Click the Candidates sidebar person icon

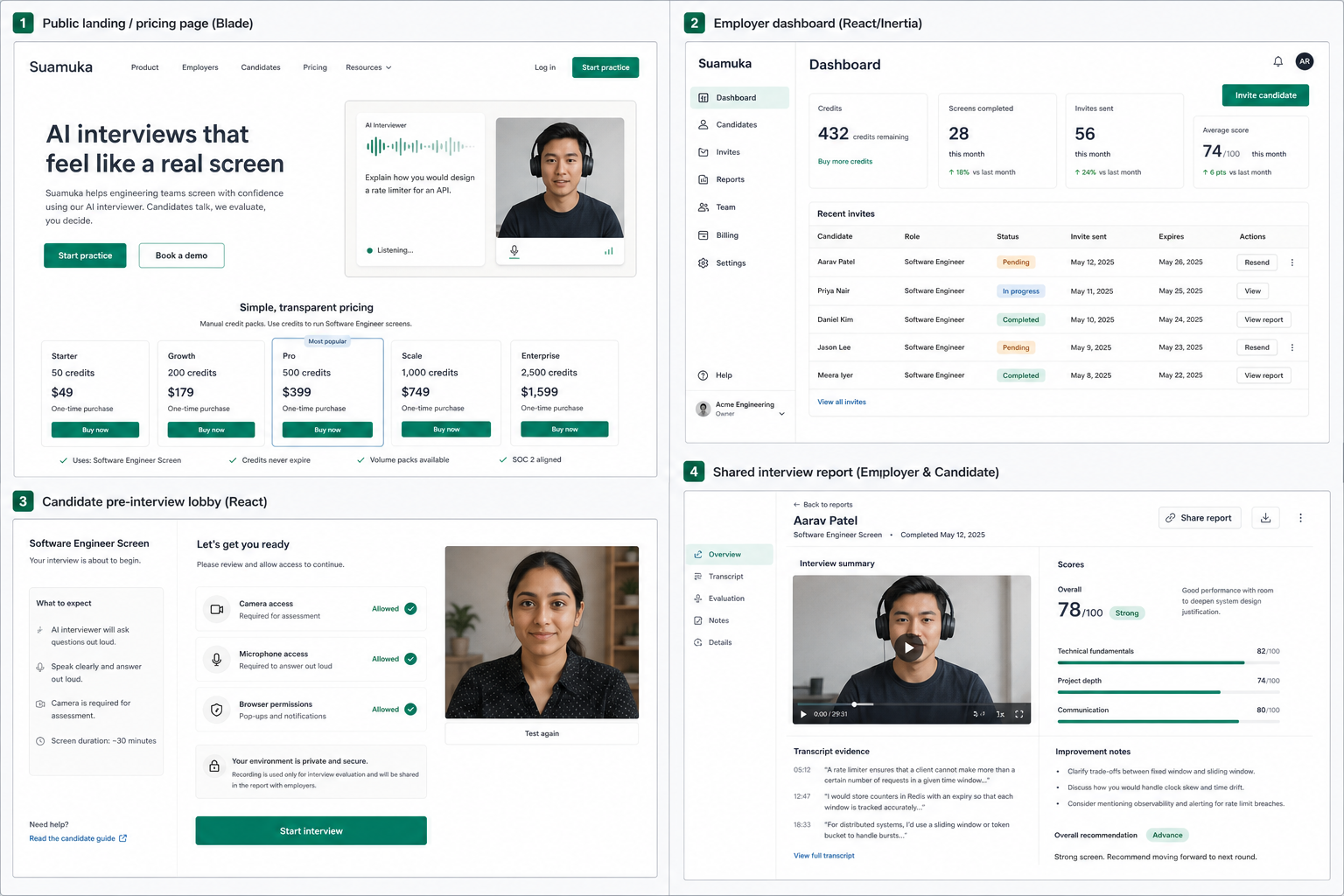click(x=703, y=125)
